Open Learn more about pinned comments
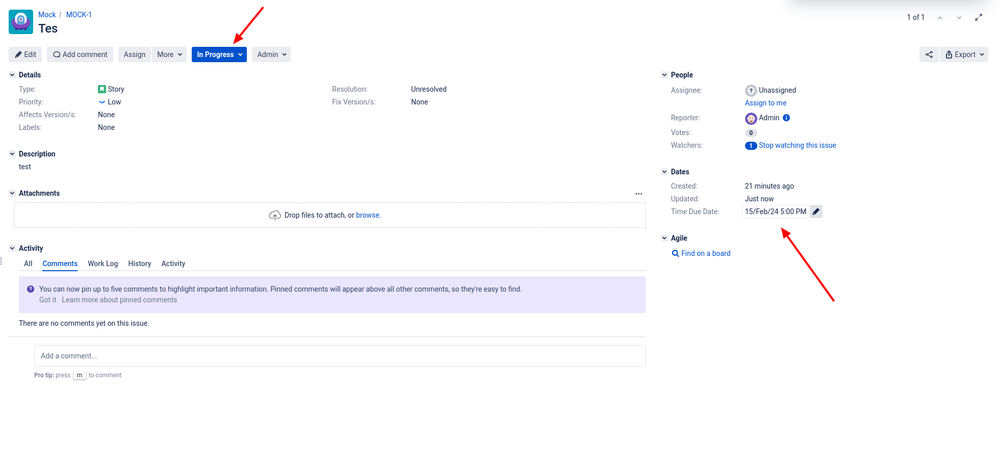999x469 pixels. 119,300
